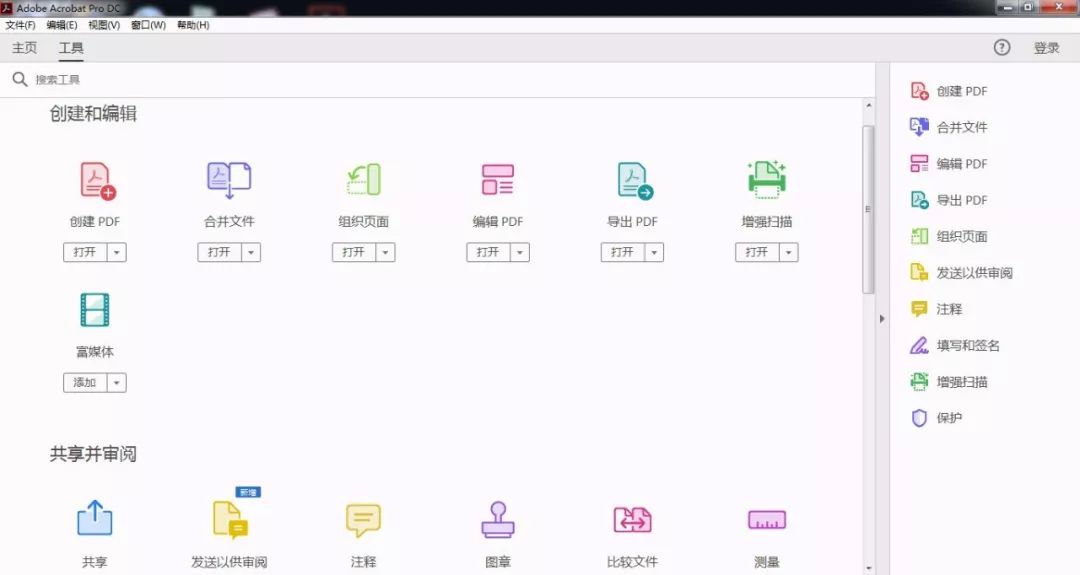1080x575 pixels.
Task: Click 打开 button under 导出 PDF
Action: (622, 252)
